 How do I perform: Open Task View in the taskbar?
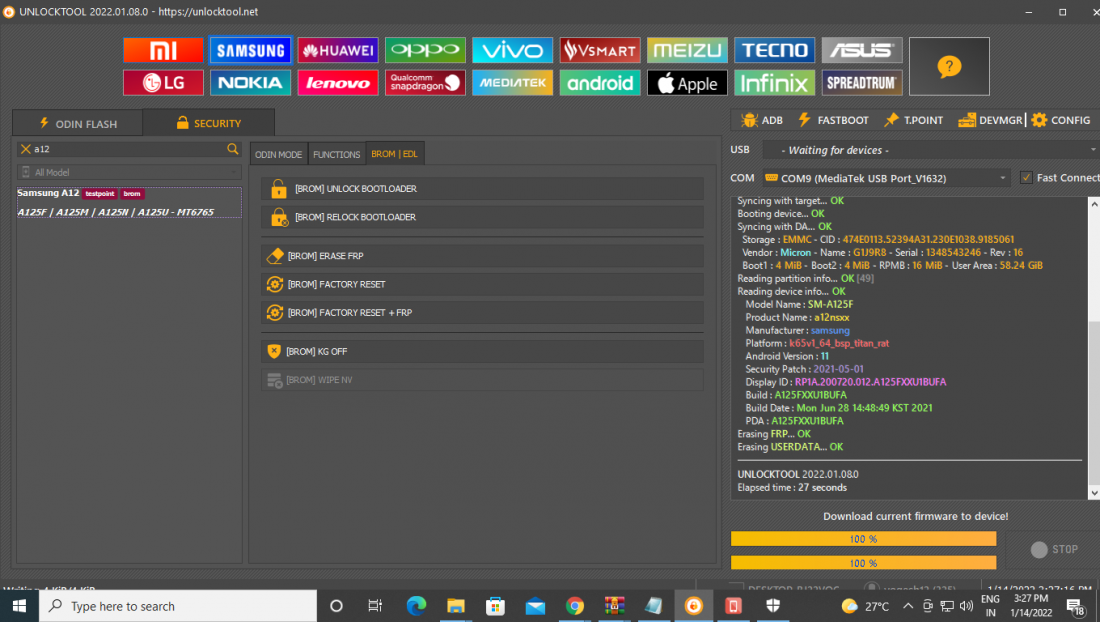(375, 606)
